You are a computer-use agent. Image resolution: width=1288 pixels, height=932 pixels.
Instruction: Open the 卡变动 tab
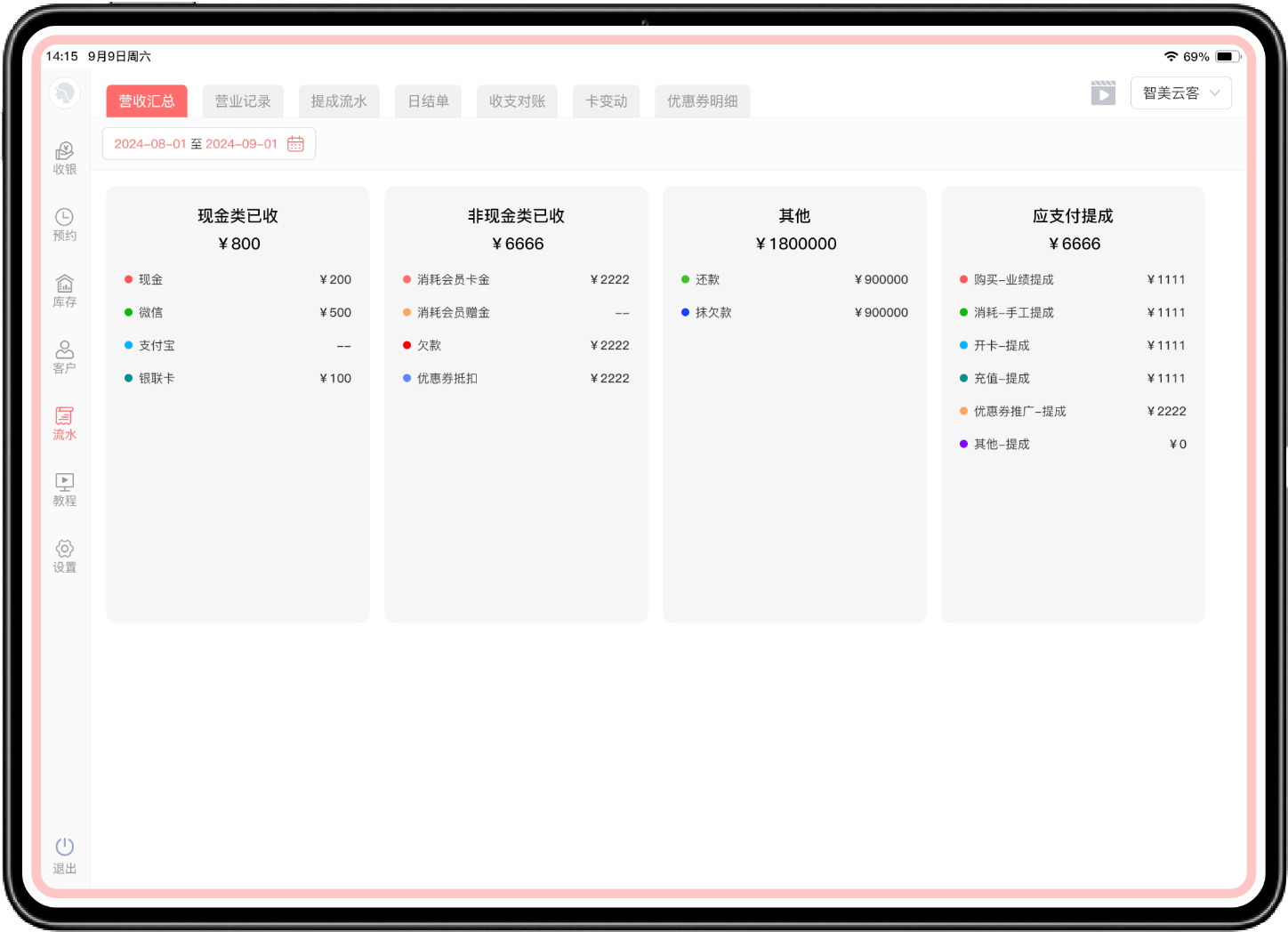pyautogui.click(x=606, y=101)
